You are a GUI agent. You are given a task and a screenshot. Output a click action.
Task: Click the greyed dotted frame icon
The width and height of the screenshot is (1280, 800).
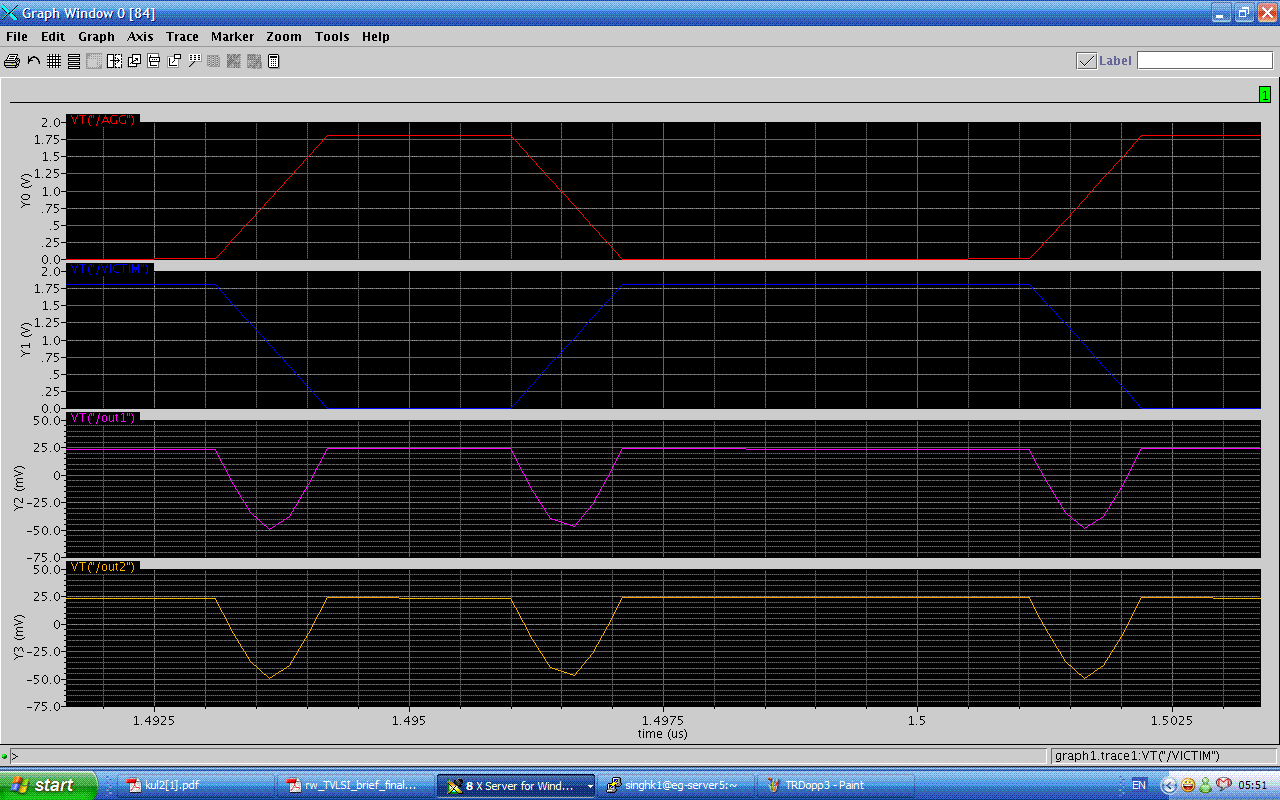click(94, 61)
